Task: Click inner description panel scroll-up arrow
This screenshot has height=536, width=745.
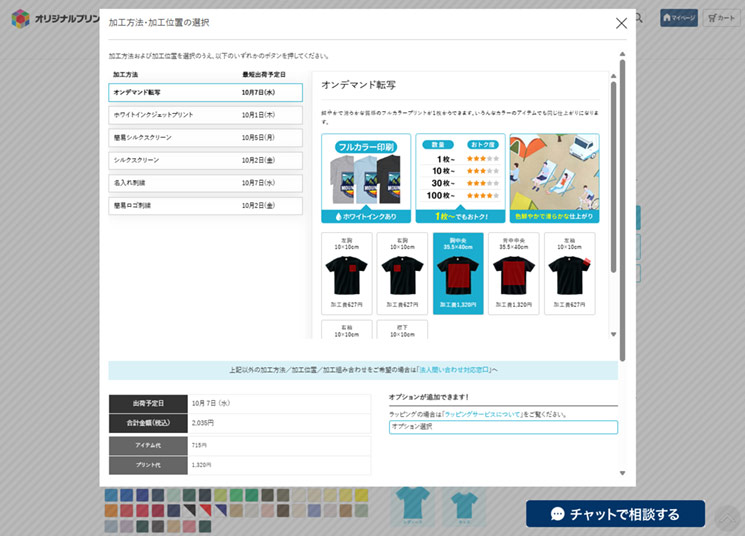Action: [613, 76]
